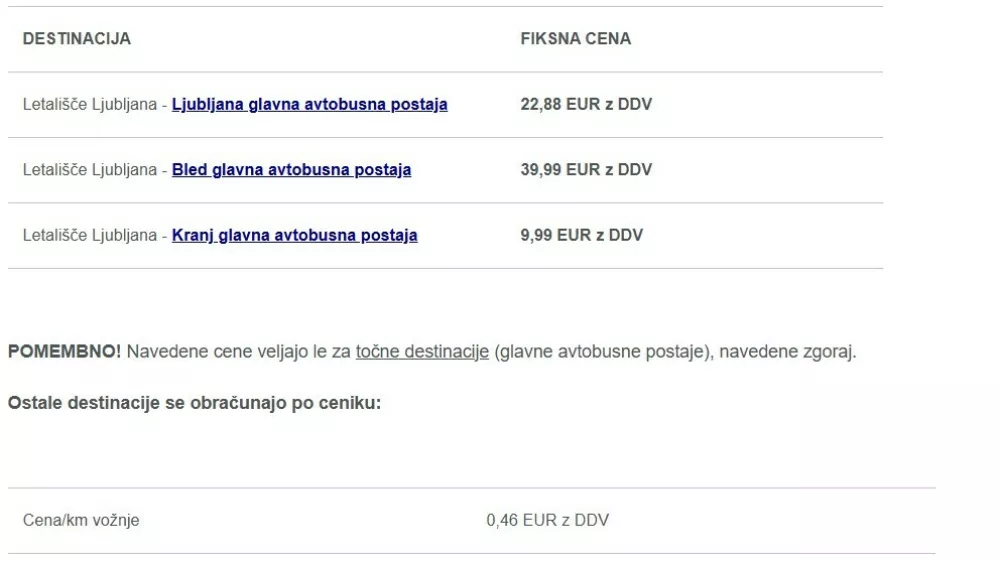The height and width of the screenshot is (561, 1000).
Task: Click the 0,46 EUR z DDV value
Action: [x=547, y=520]
